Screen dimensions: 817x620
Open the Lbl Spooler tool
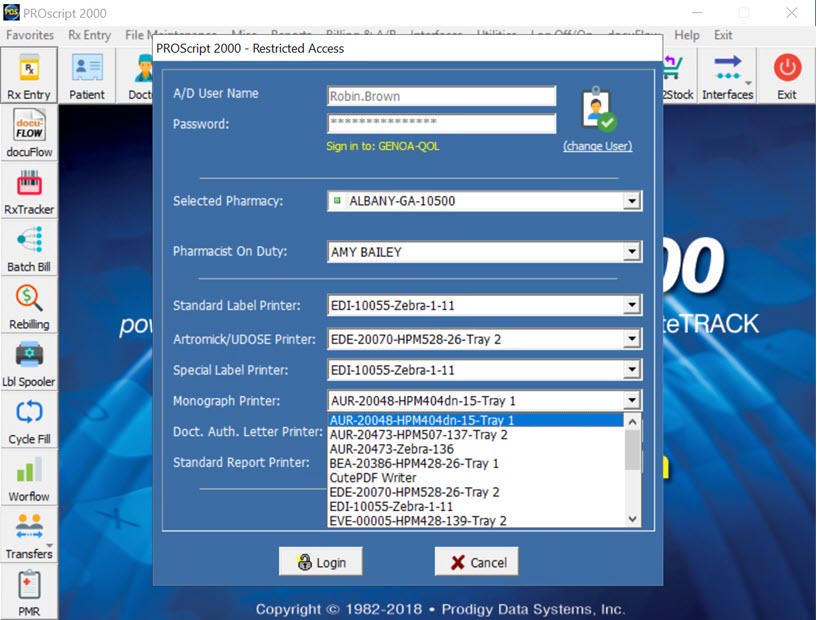point(29,363)
